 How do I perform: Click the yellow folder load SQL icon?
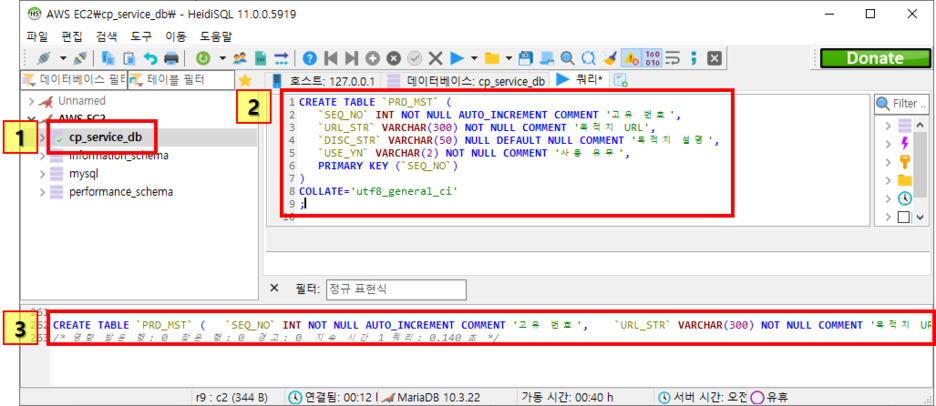[x=492, y=58]
